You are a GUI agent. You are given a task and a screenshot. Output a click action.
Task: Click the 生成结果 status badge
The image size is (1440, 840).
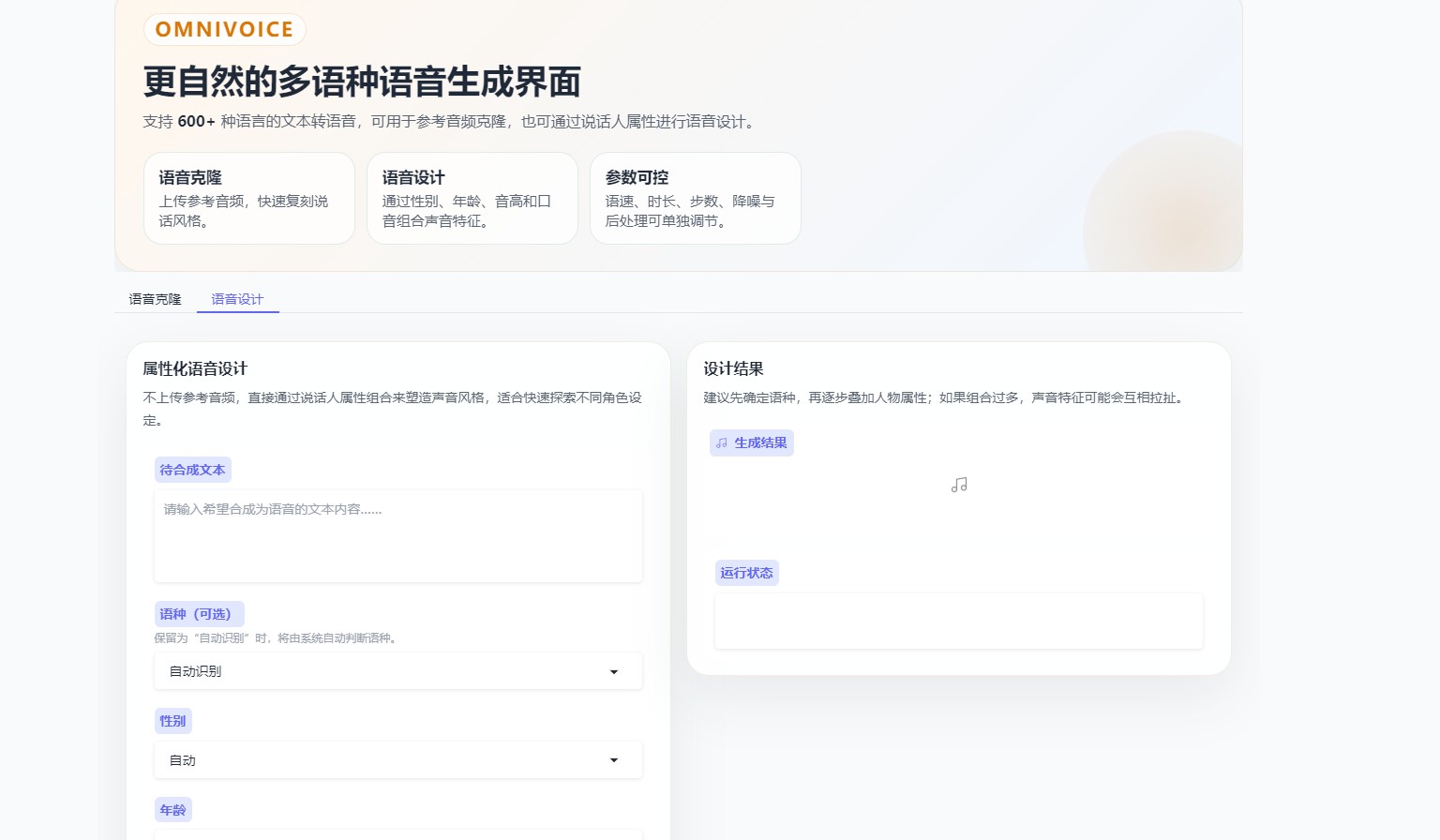(x=751, y=442)
